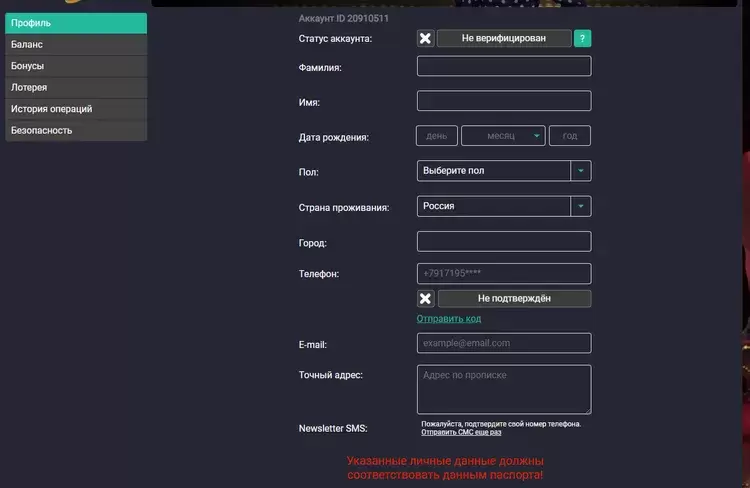Navigate to Безопасность settings
Image resolution: width=750 pixels, height=488 pixels.
tap(76, 130)
